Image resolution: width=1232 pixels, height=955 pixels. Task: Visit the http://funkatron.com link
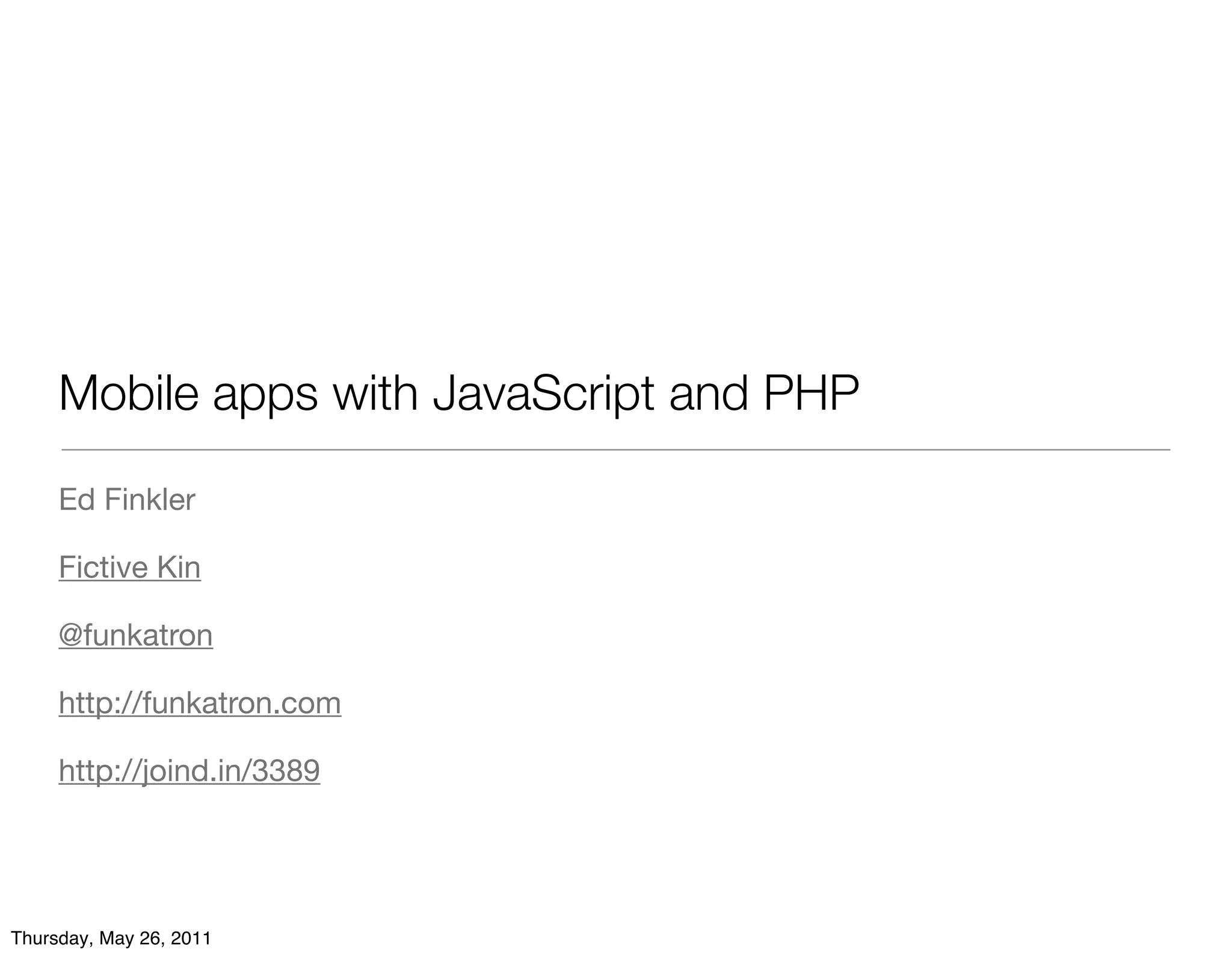[x=200, y=703]
